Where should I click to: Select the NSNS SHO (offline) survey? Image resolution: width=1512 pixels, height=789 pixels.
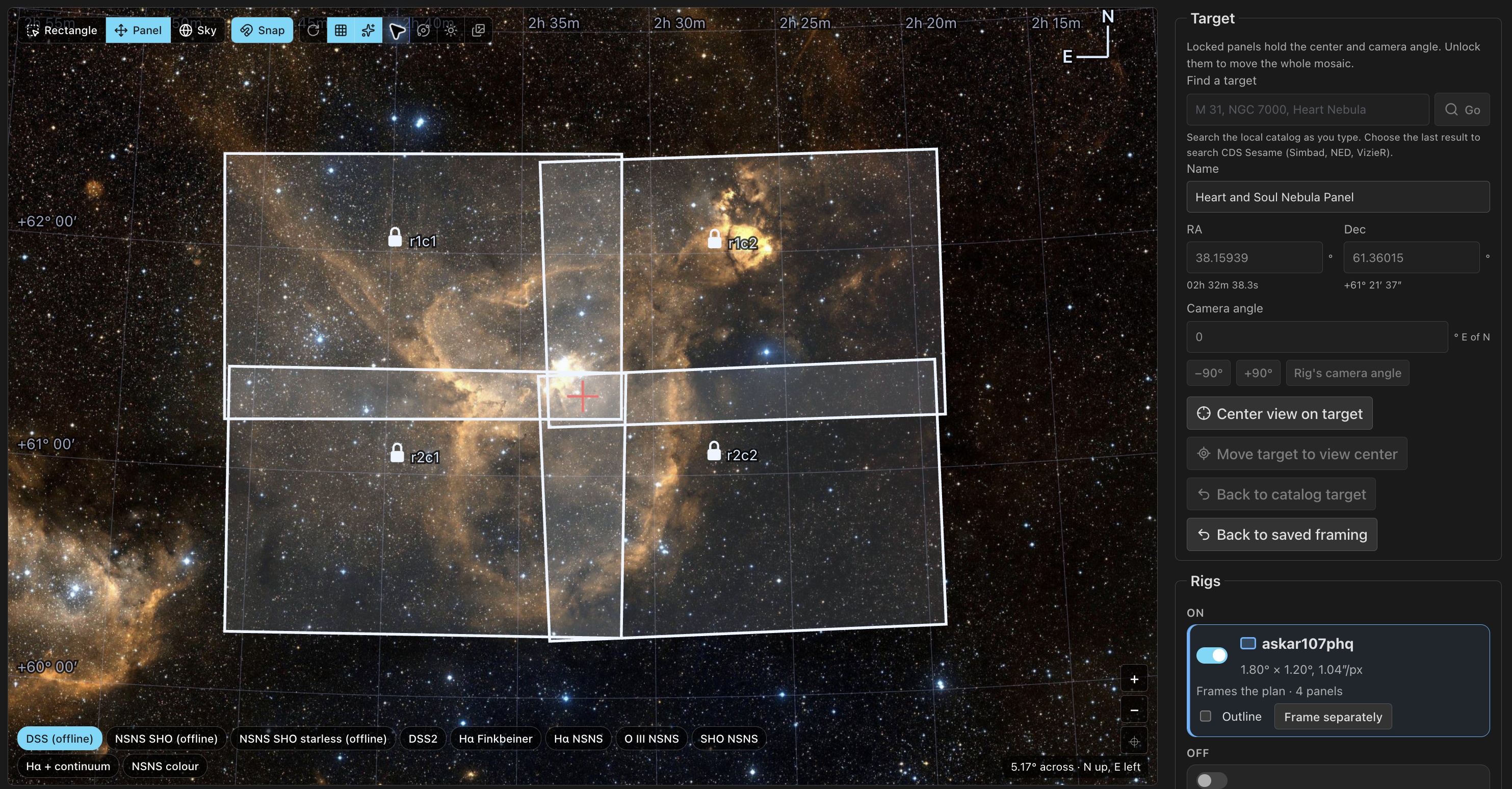tap(166, 739)
